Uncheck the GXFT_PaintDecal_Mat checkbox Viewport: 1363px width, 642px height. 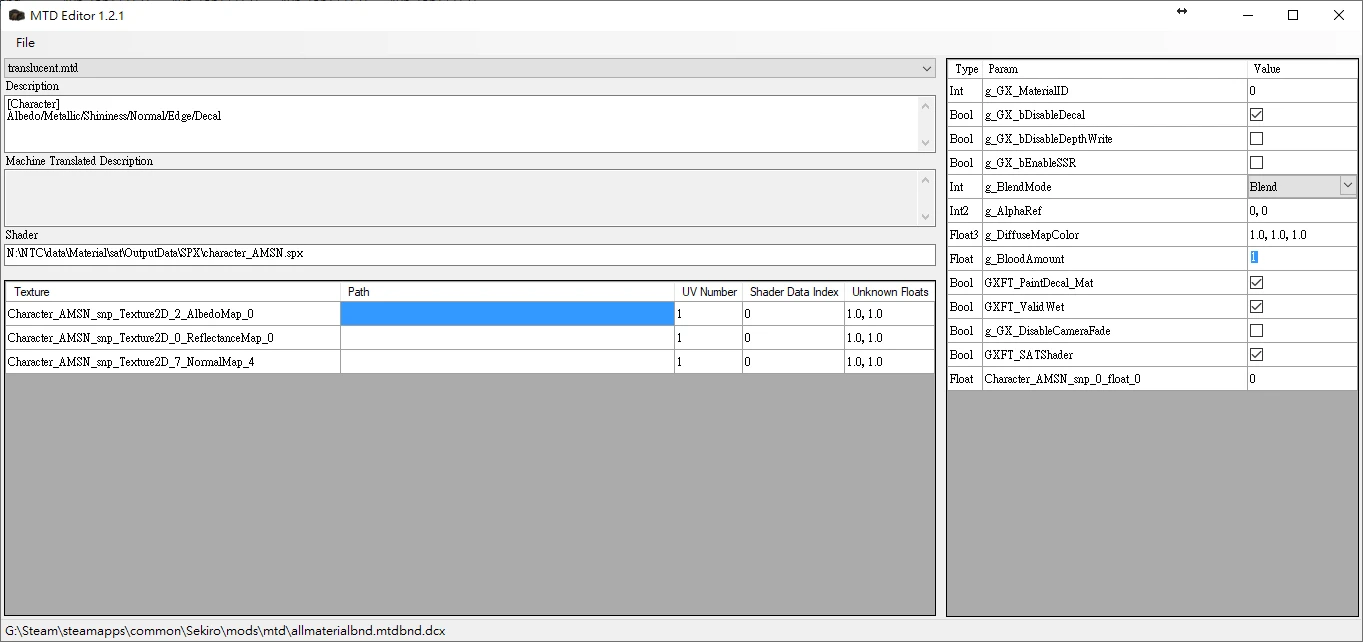(x=1256, y=283)
